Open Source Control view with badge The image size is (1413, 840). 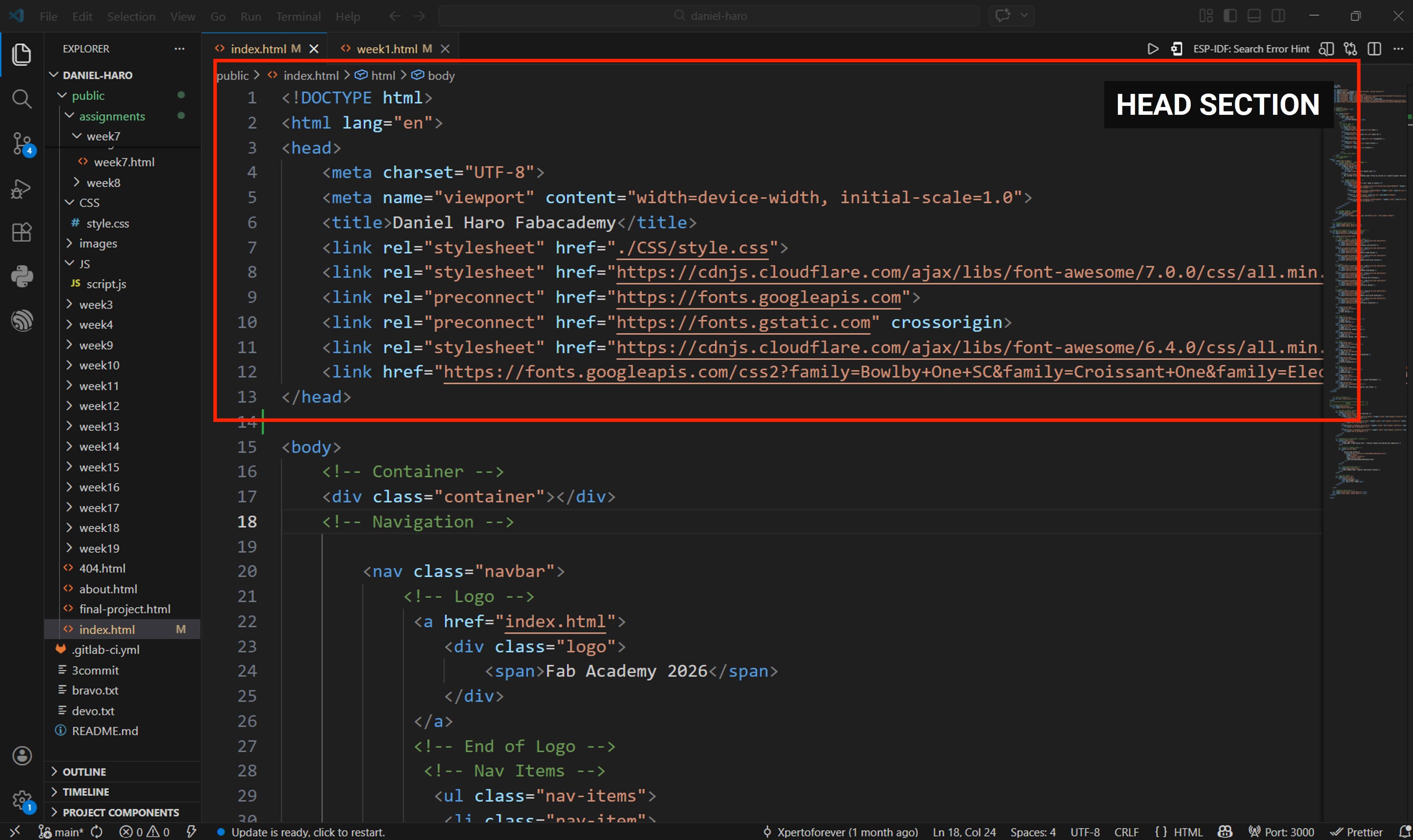pyautogui.click(x=22, y=143)
